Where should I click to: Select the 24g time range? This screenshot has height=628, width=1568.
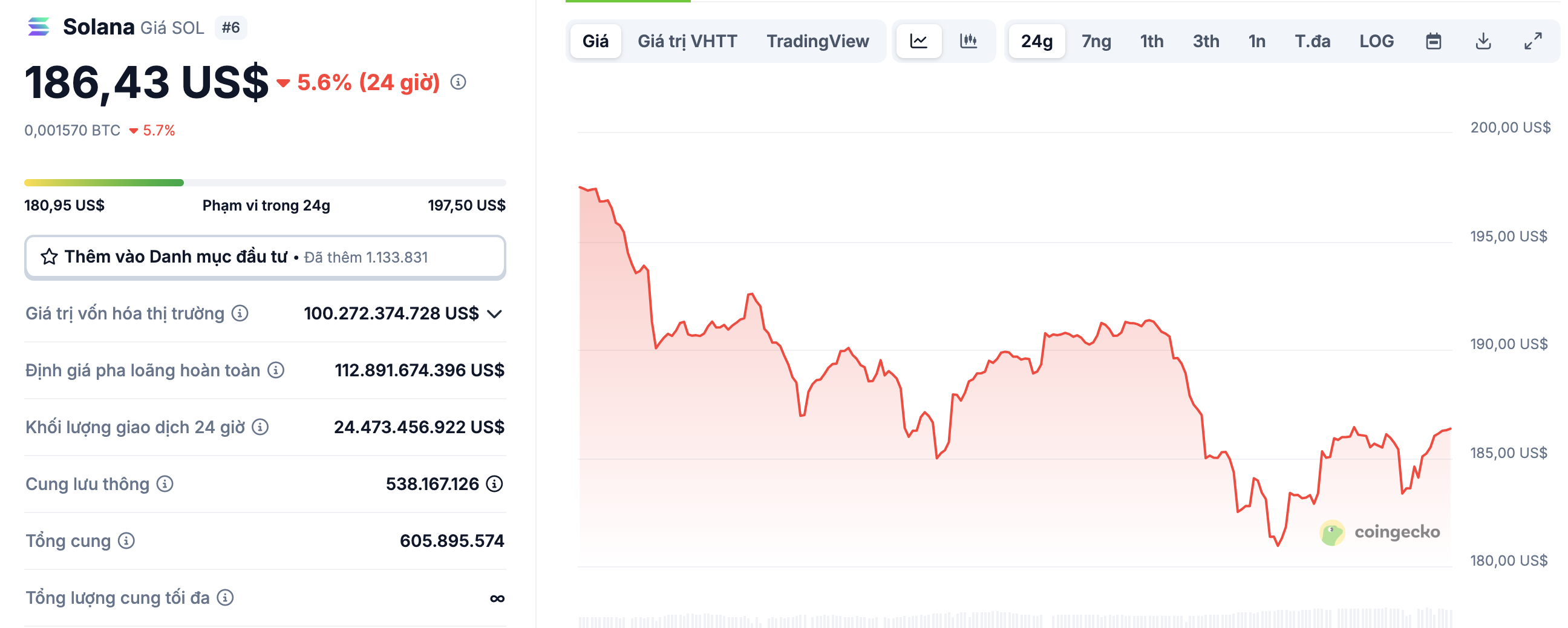1037,41
